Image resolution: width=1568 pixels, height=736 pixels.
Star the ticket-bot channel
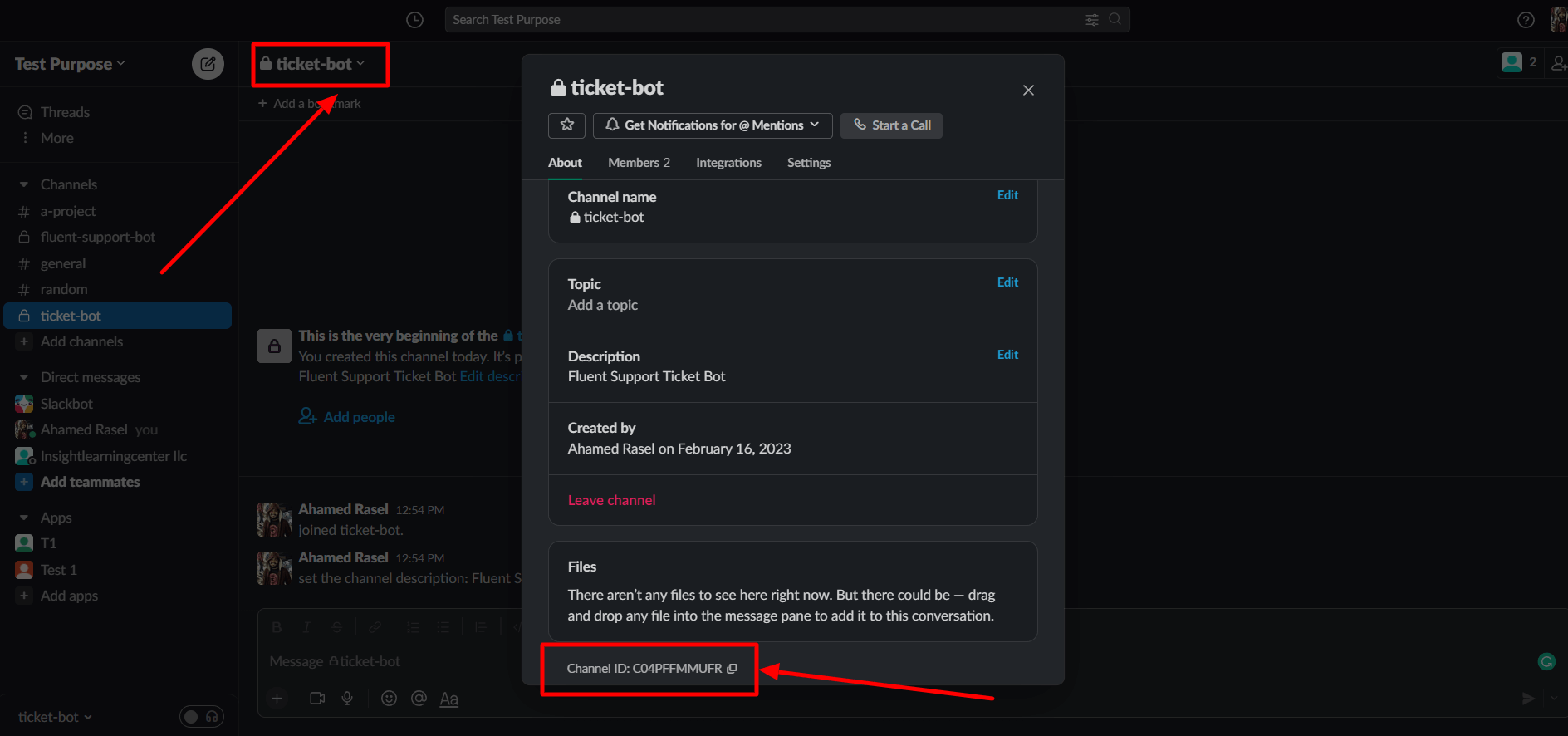coord(567,125)
